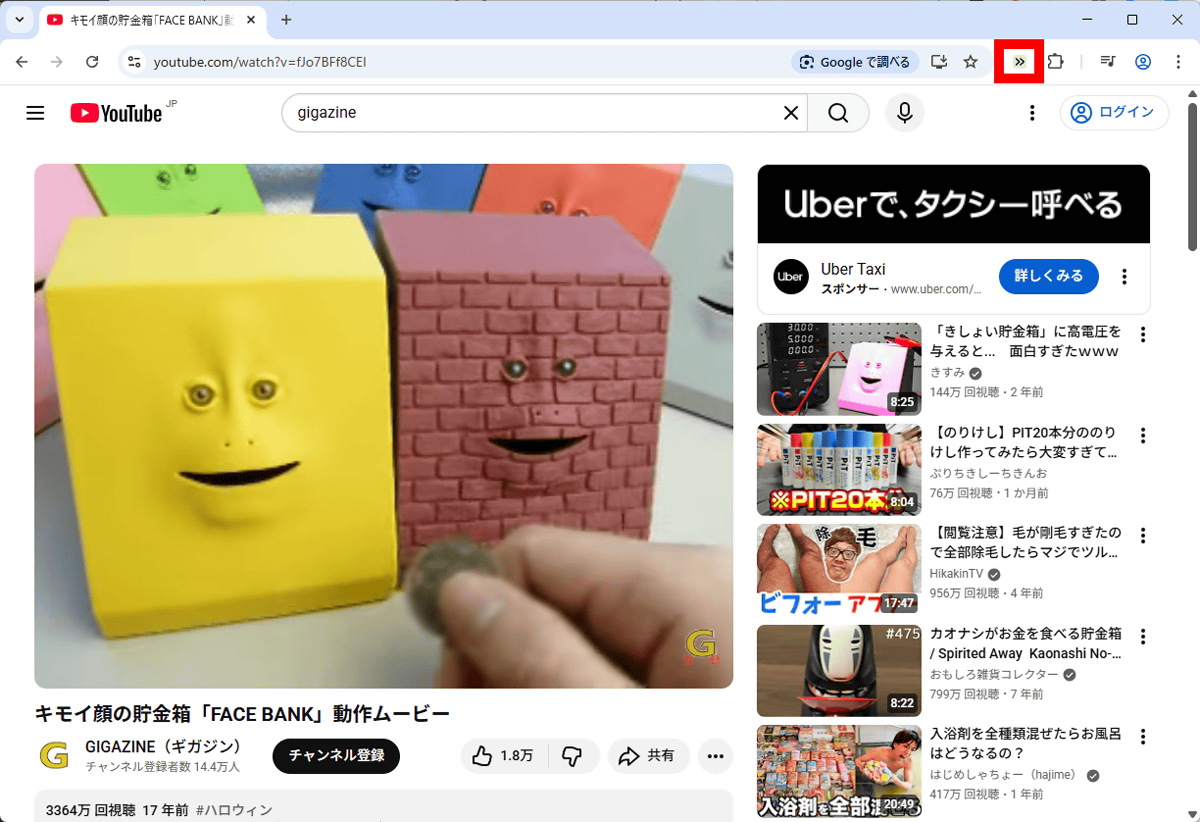Click the #ハロウィン hashtag

point(235,810)
